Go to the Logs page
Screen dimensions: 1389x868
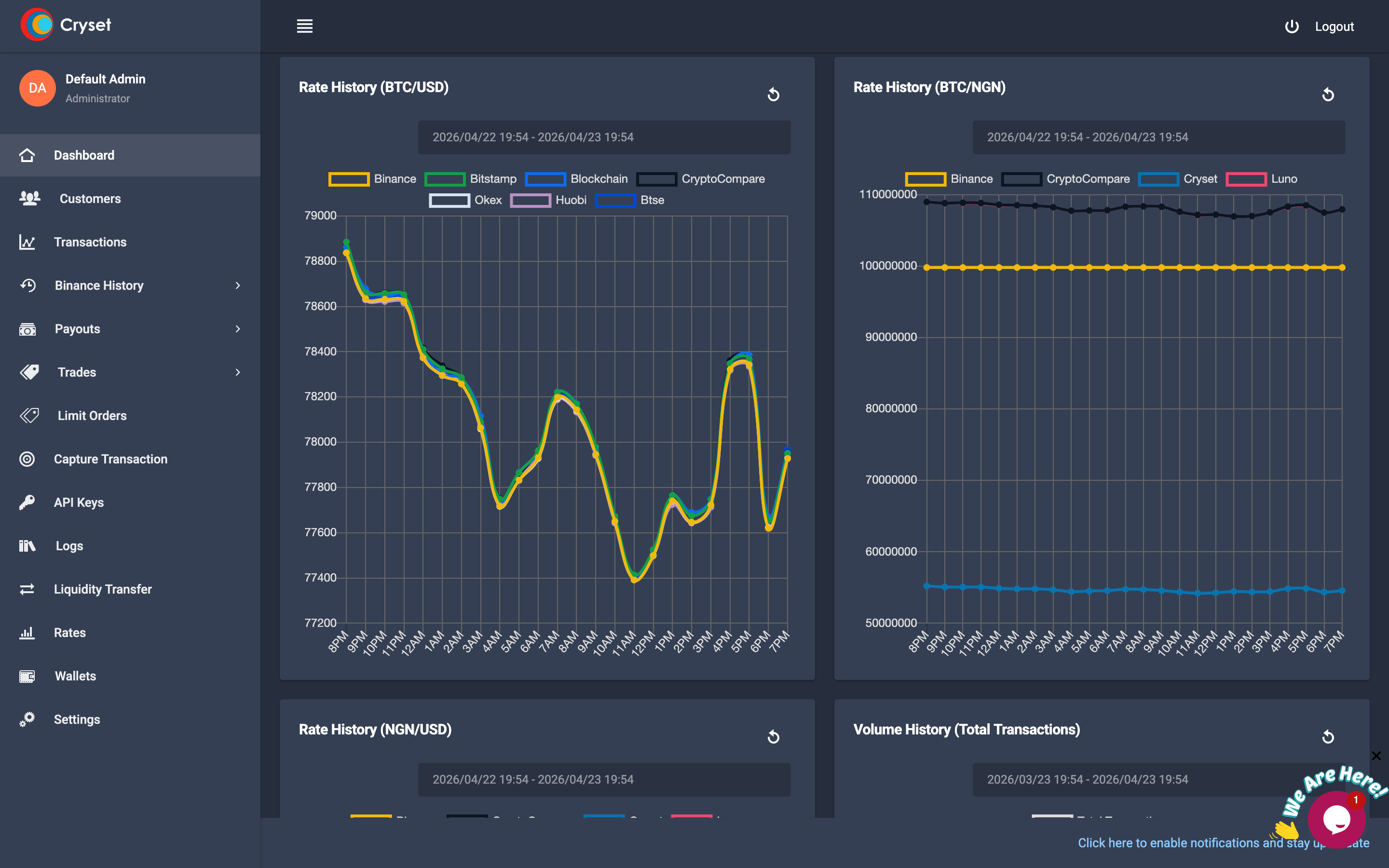[x=130, y=546]
